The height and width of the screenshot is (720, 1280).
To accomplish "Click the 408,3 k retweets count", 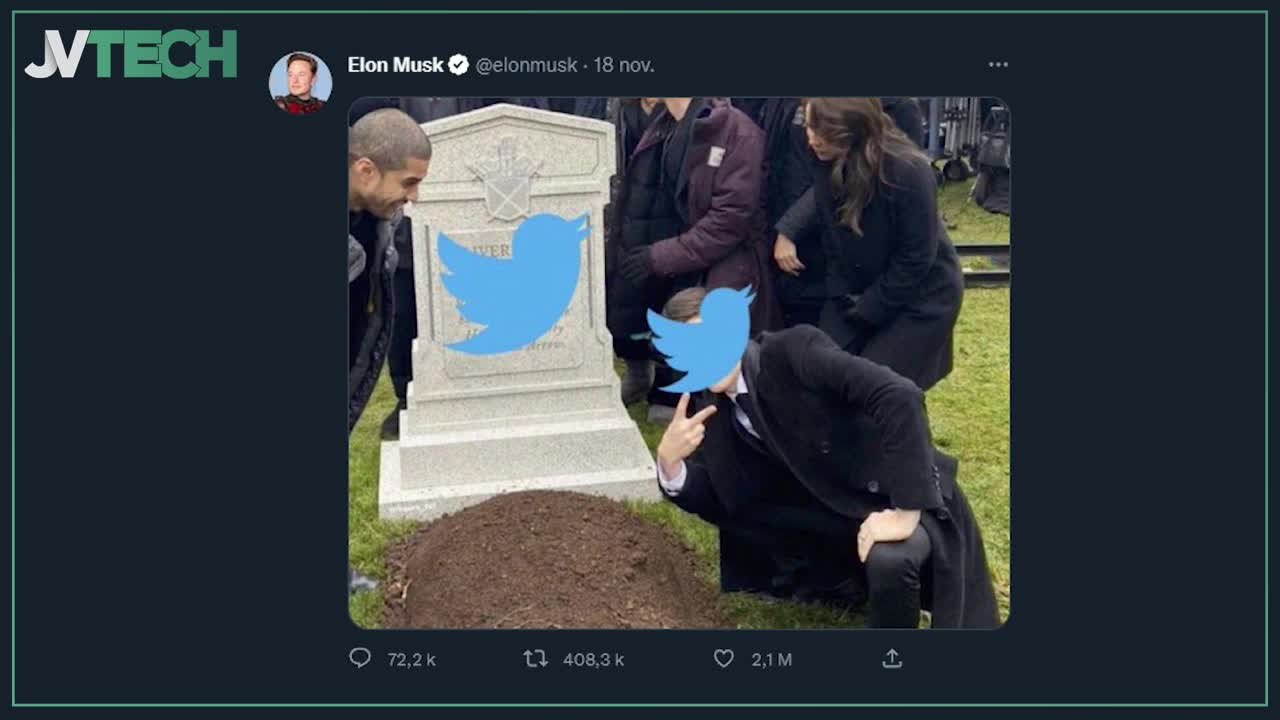I will (593, 659).
